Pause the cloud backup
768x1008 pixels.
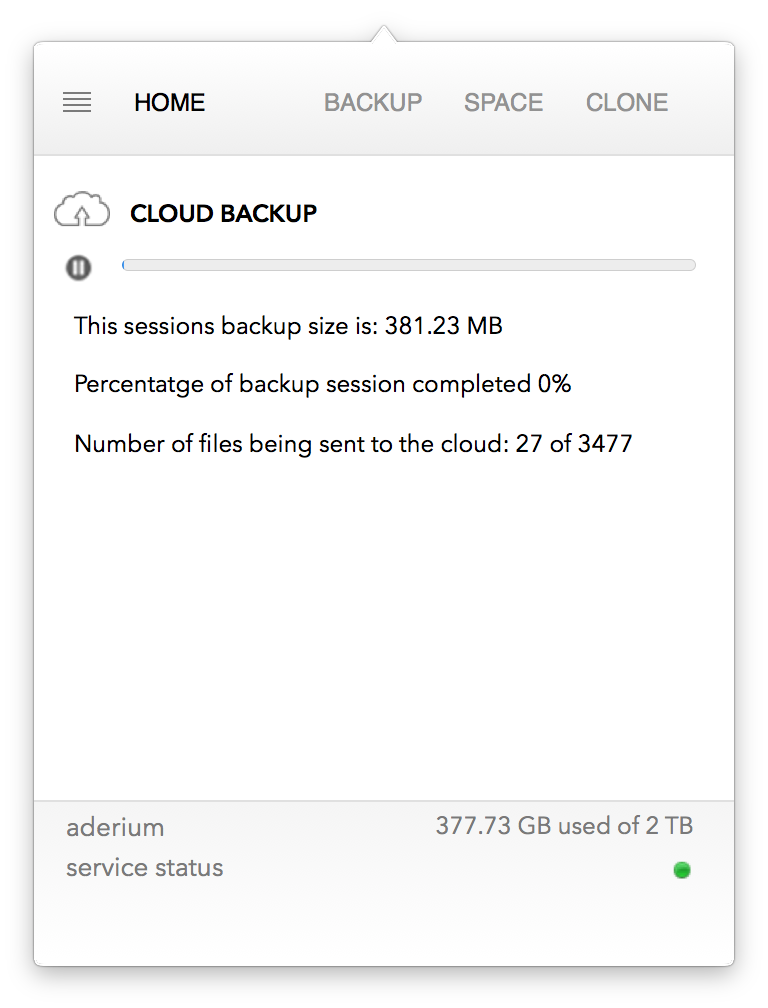click(79, 267)
